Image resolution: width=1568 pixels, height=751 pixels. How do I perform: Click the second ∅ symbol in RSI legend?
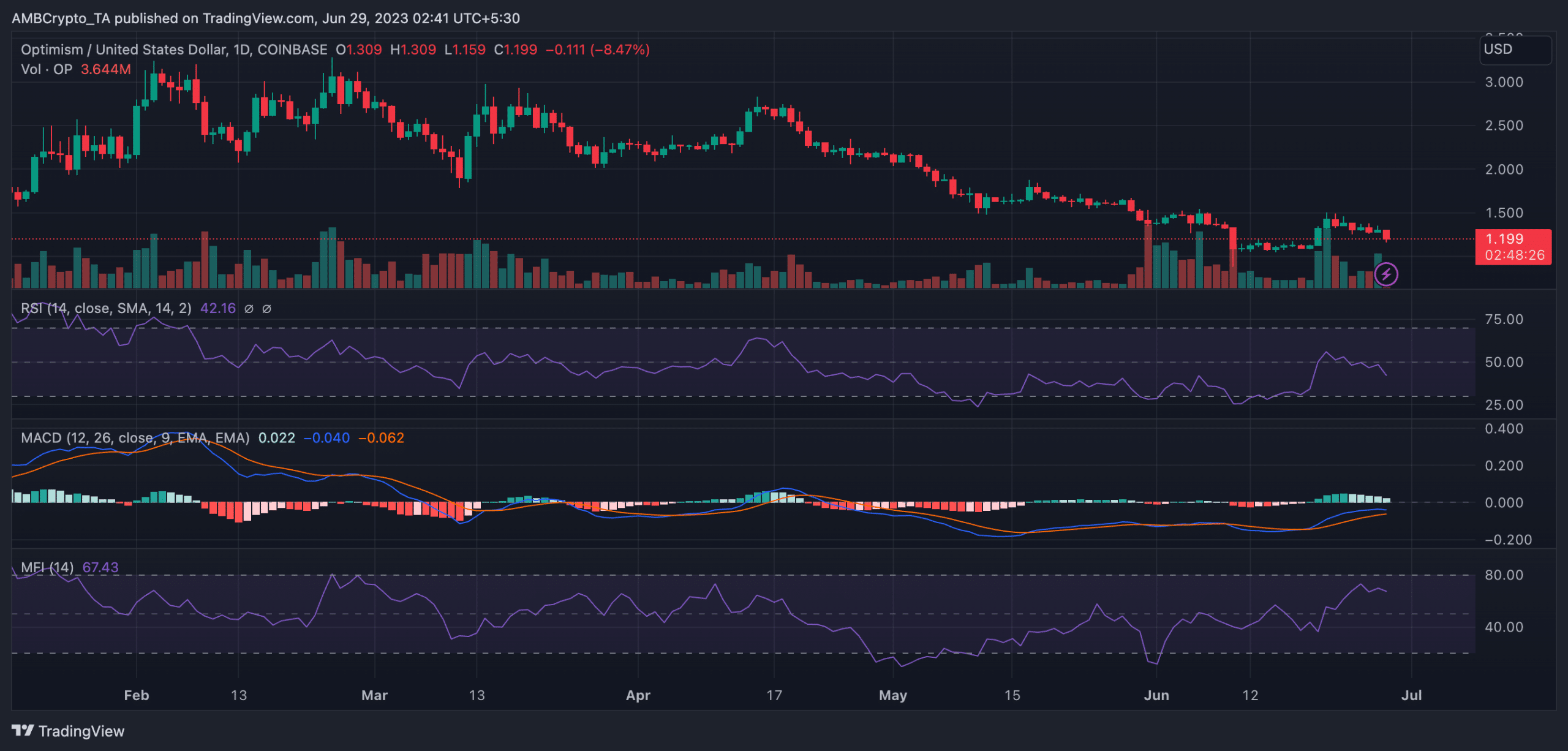pyautogui.click(x=266, y=309)
